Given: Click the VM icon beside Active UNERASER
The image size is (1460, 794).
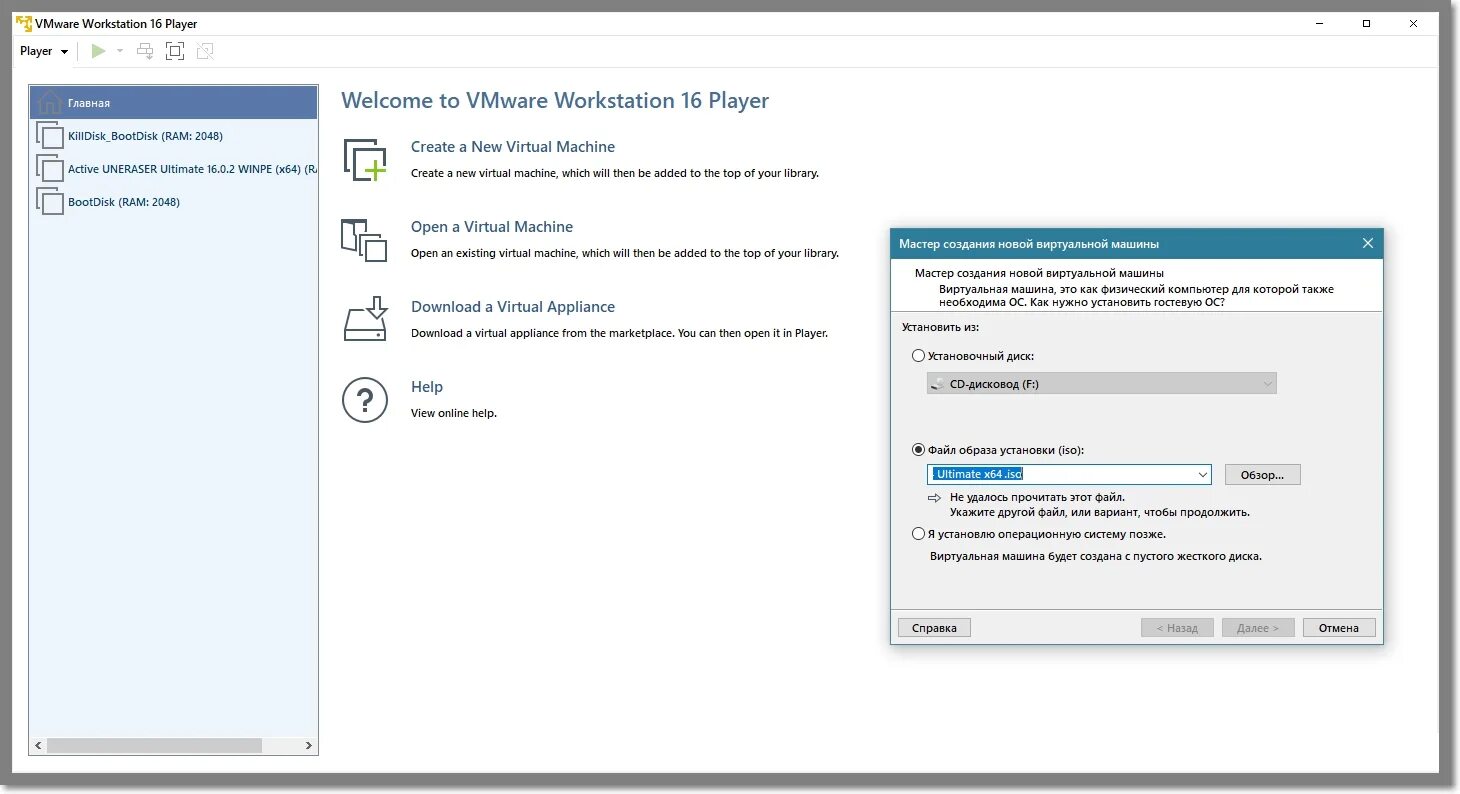Looking at the screenshot, I should point(49,169).
